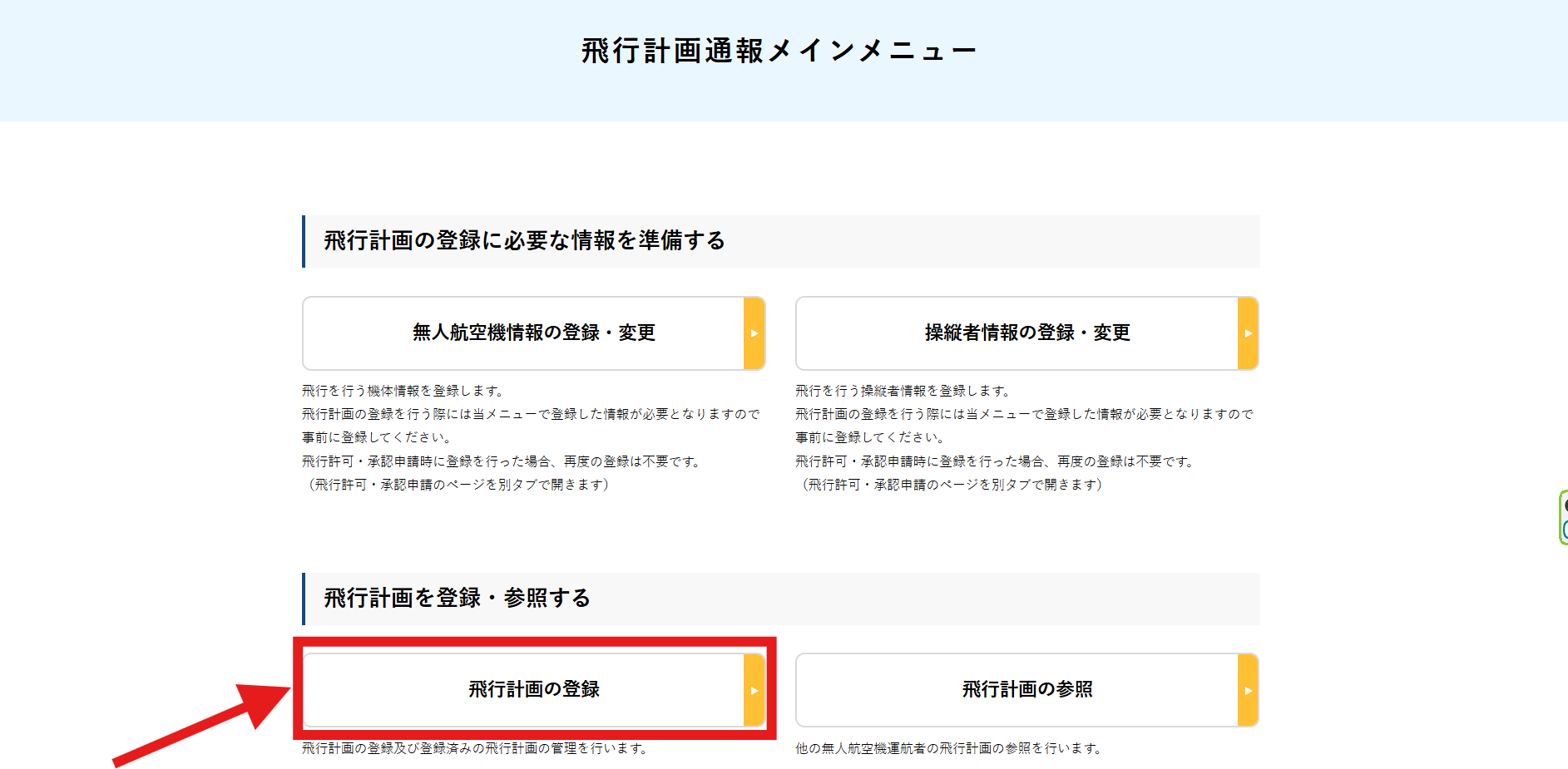Click the 別タブで開きます note under 操縦者情報
The image size is (1568, 769).
point(951,485)
